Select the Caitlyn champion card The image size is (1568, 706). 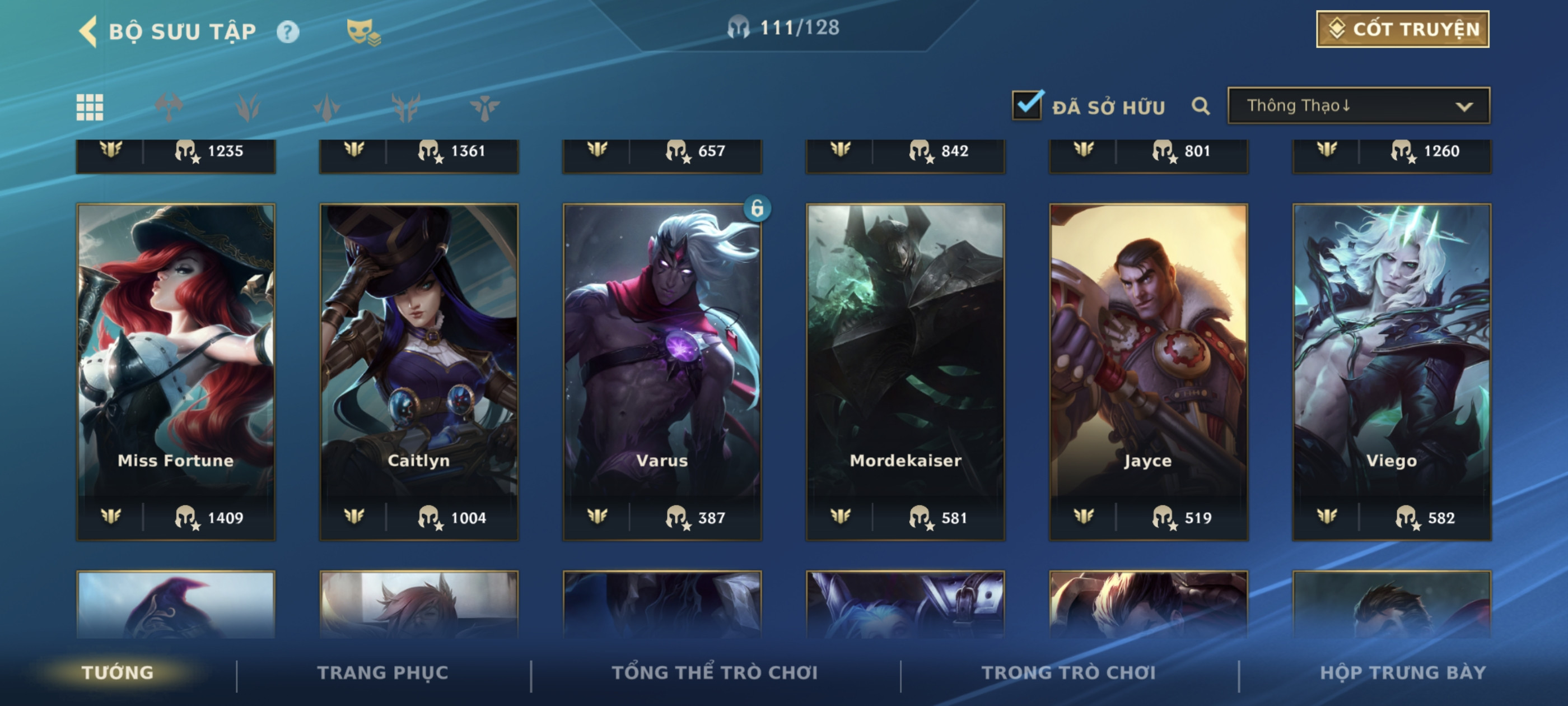click(x=419, y=371)
